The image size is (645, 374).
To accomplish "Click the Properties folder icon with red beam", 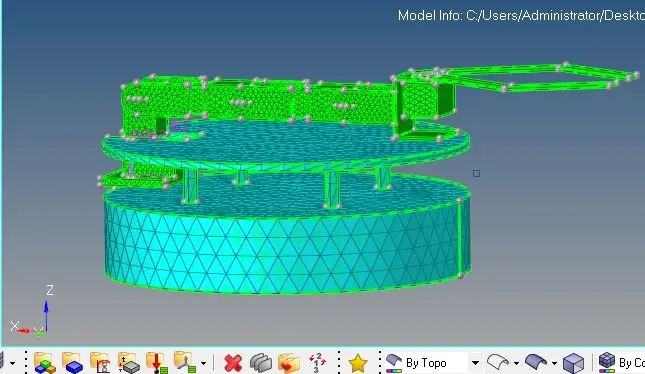I will click(x=100, y=362).
